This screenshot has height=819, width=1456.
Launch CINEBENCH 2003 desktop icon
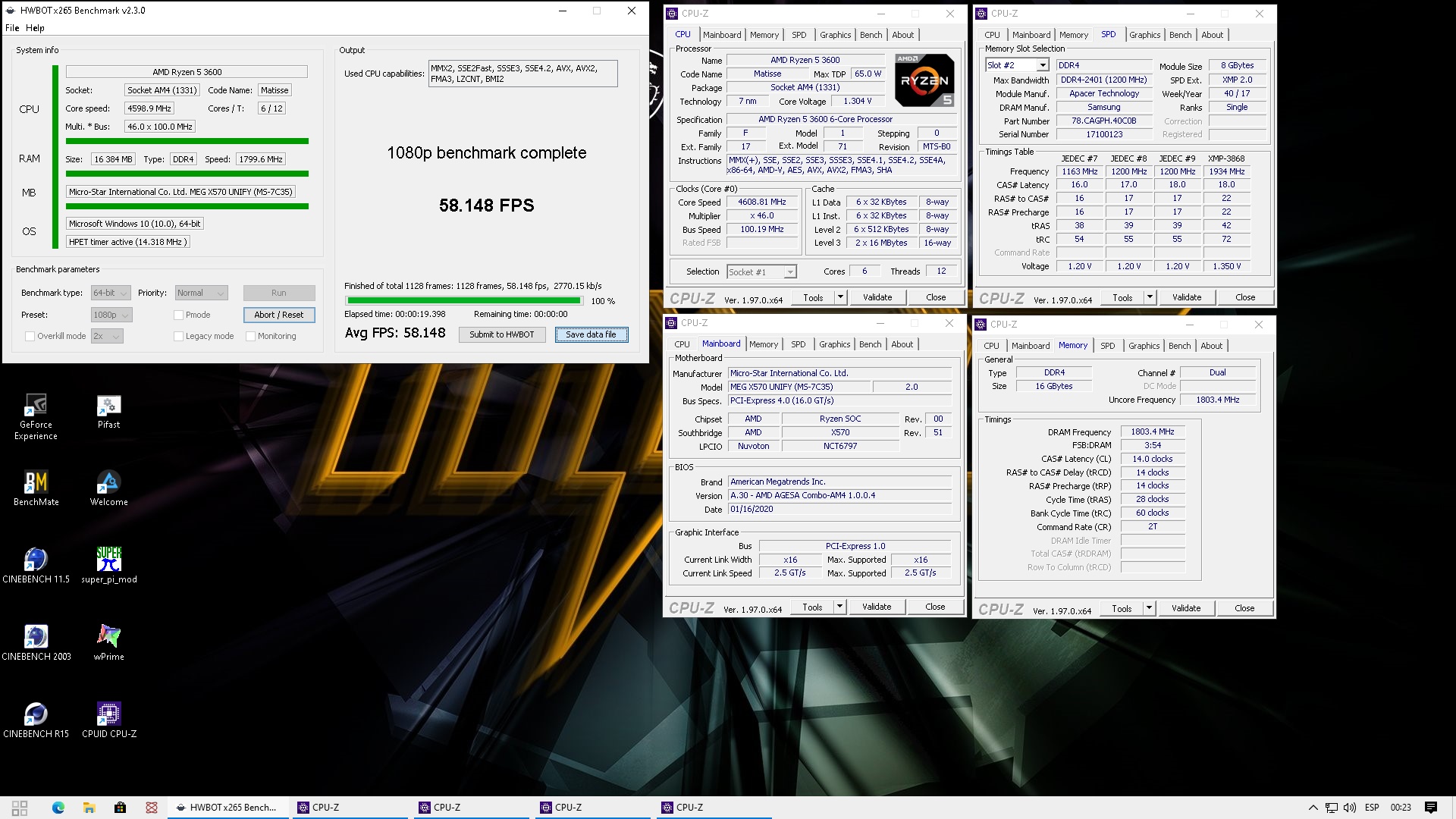pyautogui.click(x=36, y=643)
